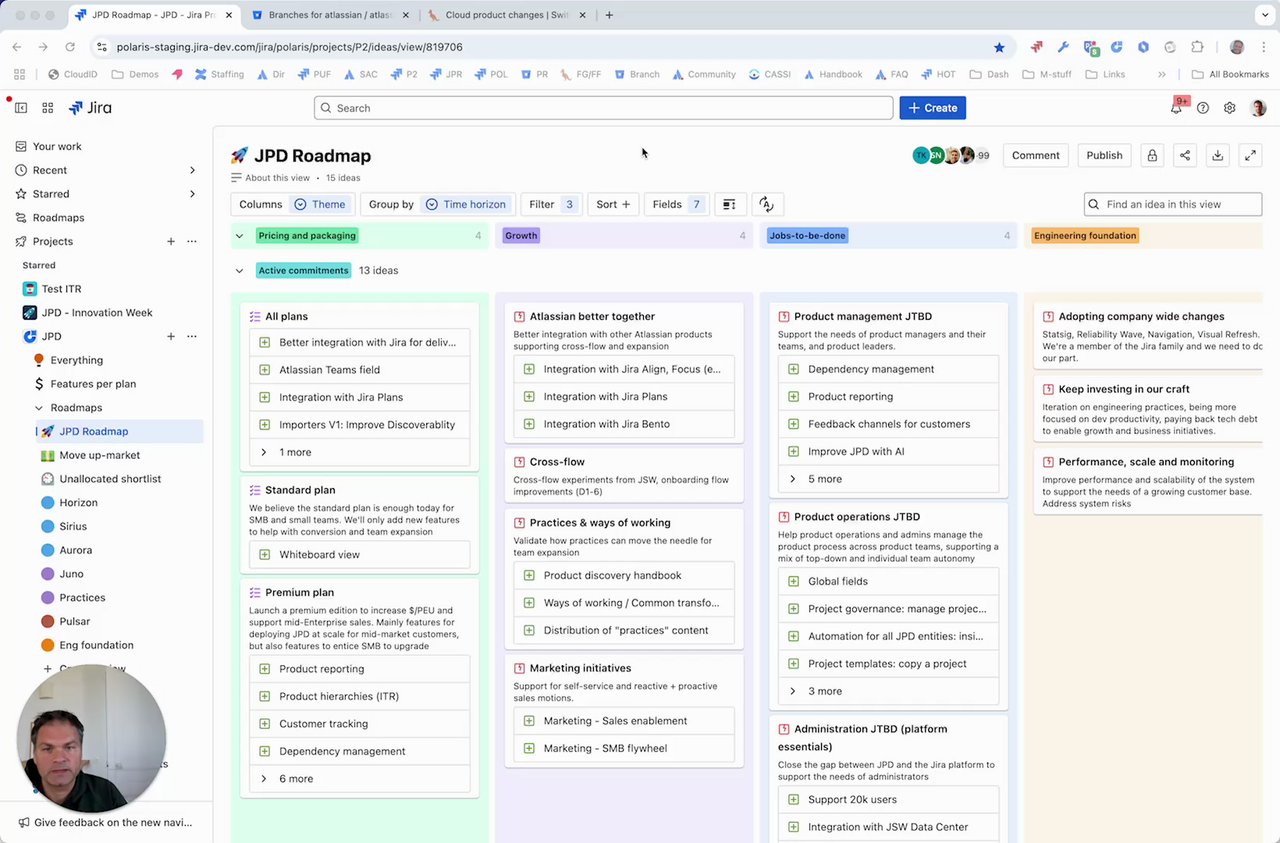Enter fullscreen with the expand icon
This screenshot has width=1280, height=843.
[x=1250, y=155]
